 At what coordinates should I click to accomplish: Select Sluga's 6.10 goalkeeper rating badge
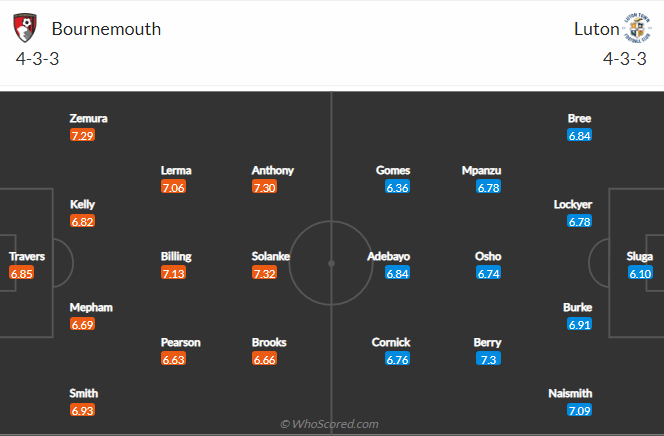(640, 273)
